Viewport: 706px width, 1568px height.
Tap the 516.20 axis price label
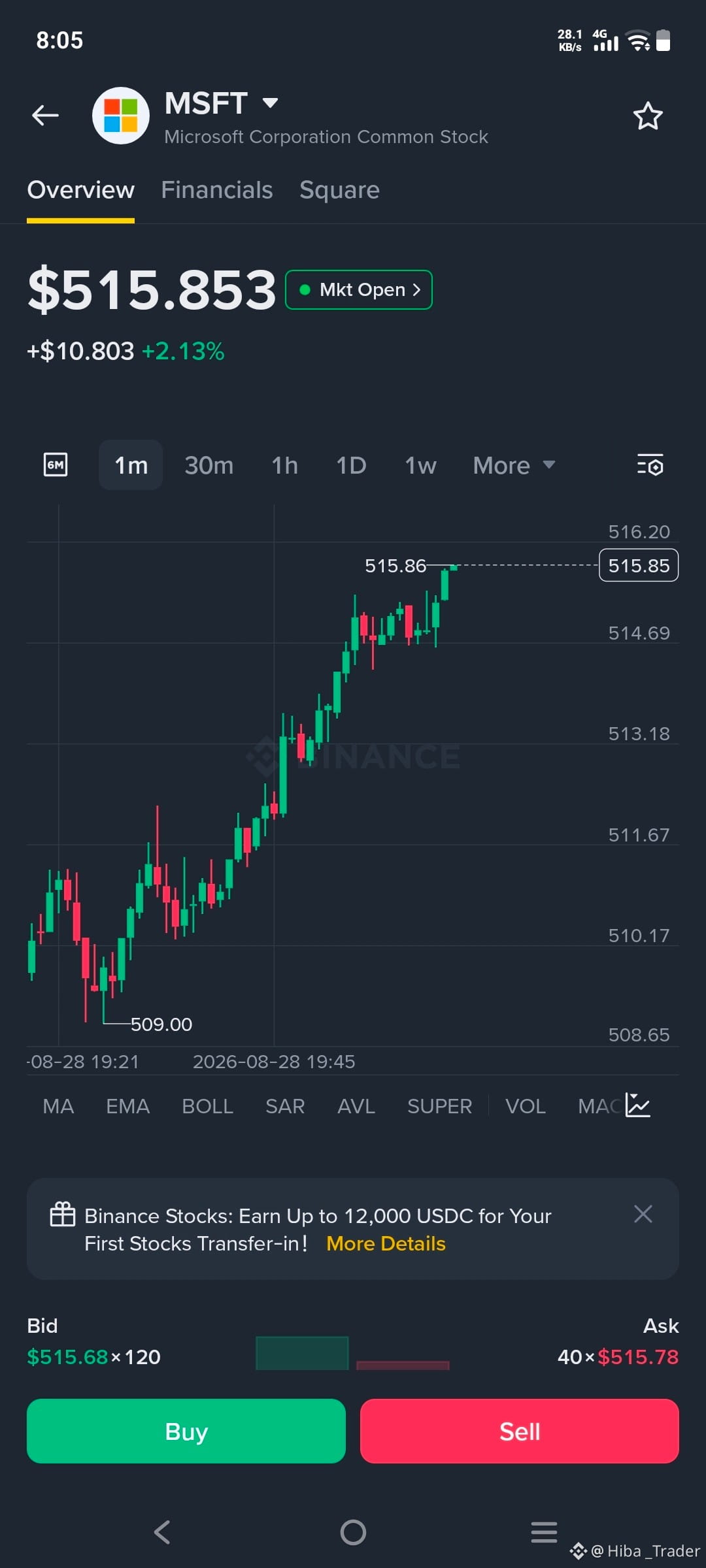pyautogui.click(x=639, y=532)
